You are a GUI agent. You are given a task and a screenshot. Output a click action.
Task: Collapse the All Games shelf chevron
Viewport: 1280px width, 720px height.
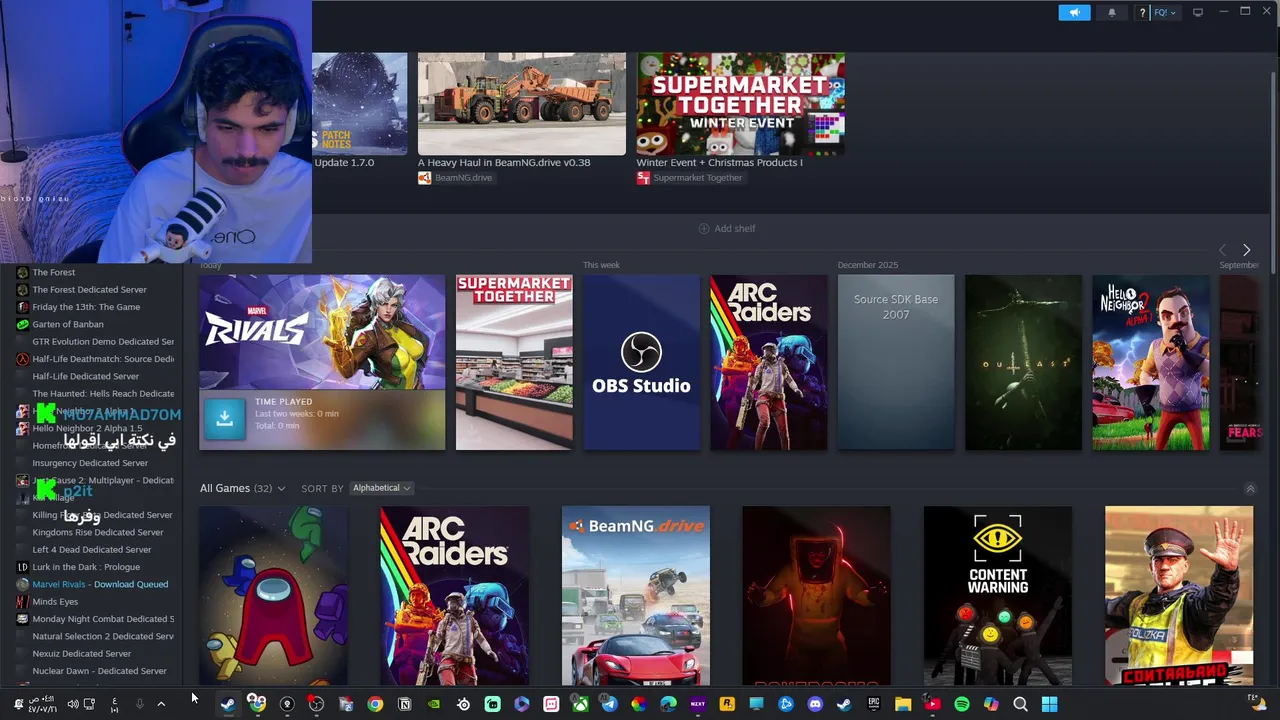point(1250,489)
